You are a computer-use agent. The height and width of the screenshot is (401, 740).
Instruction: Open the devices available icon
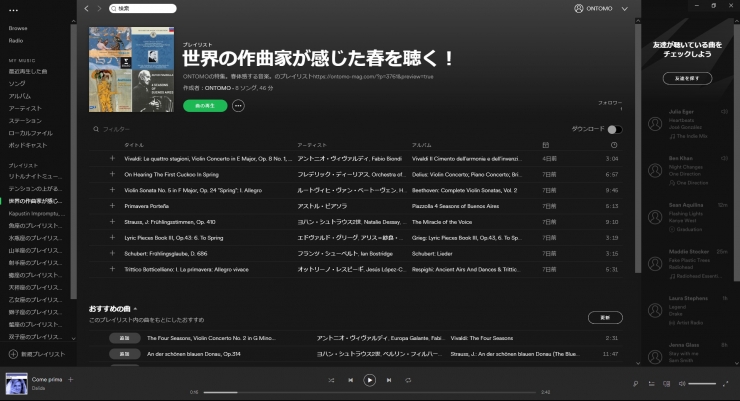click(x=666, y=384)
